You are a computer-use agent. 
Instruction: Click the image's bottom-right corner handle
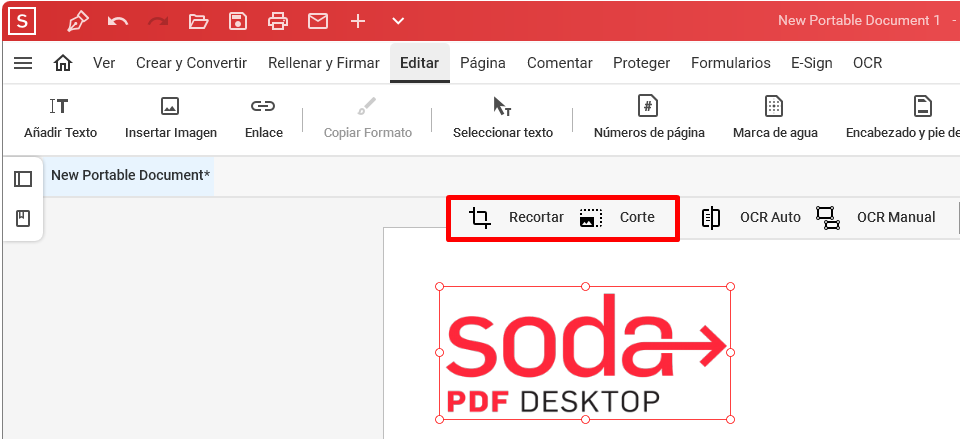coord(730,419)
